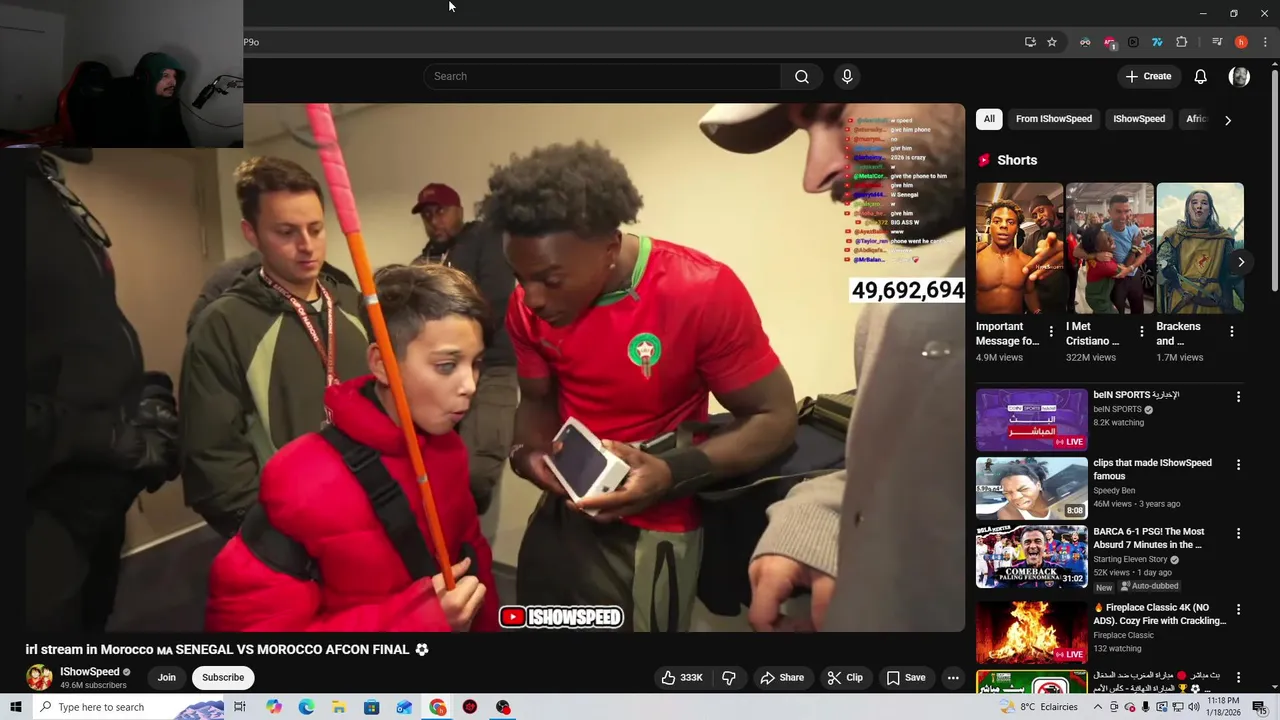Image resolution: width=1280 pixels, height=720 pixels.
Task: Dislike the video with thumbs-down
Action: 729,677
